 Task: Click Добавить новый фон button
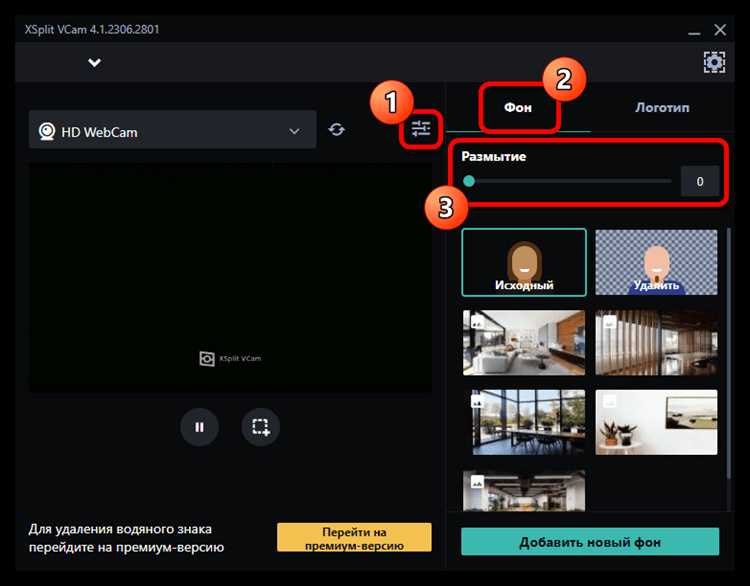tap(590, 542)
